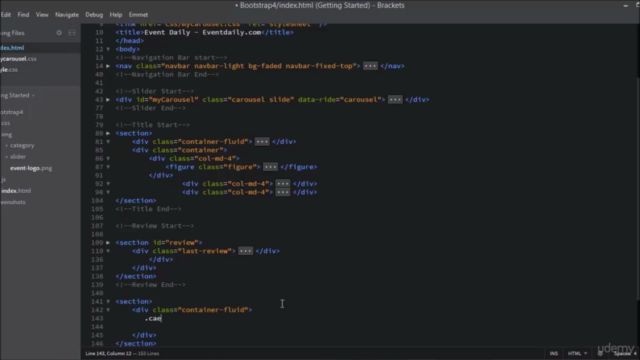Screen dimensions: 640x360
Task: Open the Navigate menu
Action: coord(67,15)
